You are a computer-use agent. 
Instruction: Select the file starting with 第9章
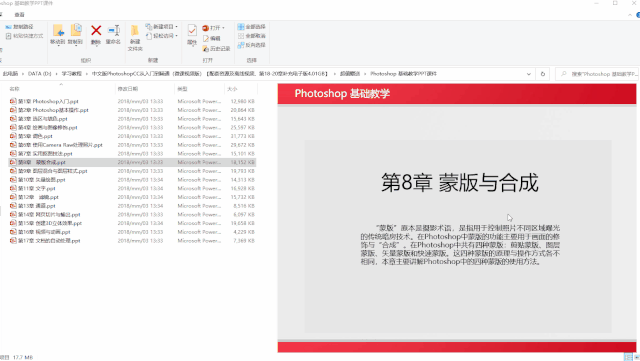[53, 171]
